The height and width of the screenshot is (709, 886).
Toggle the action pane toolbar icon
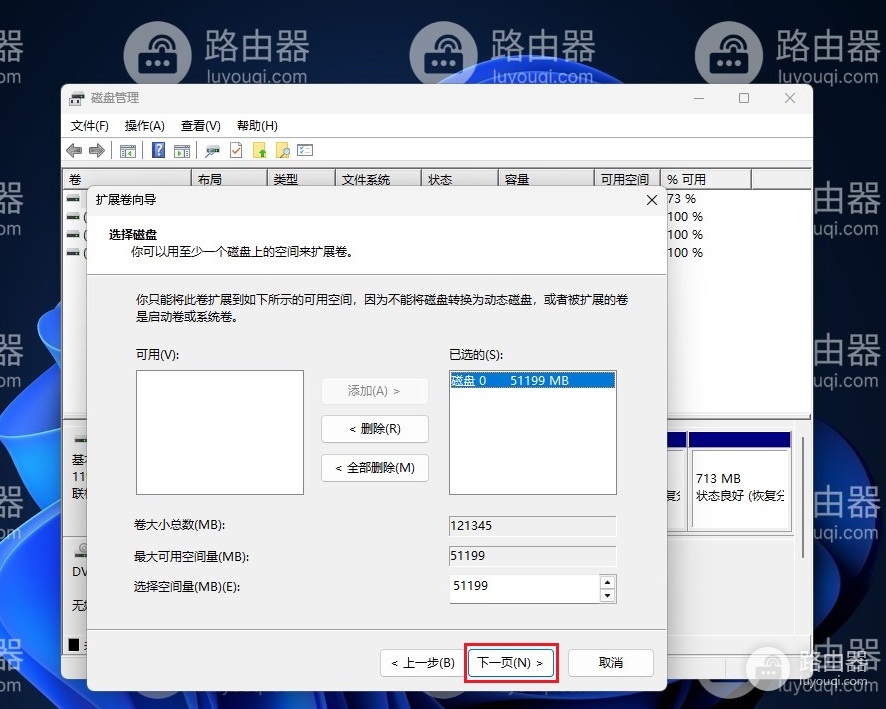(182, 151)
